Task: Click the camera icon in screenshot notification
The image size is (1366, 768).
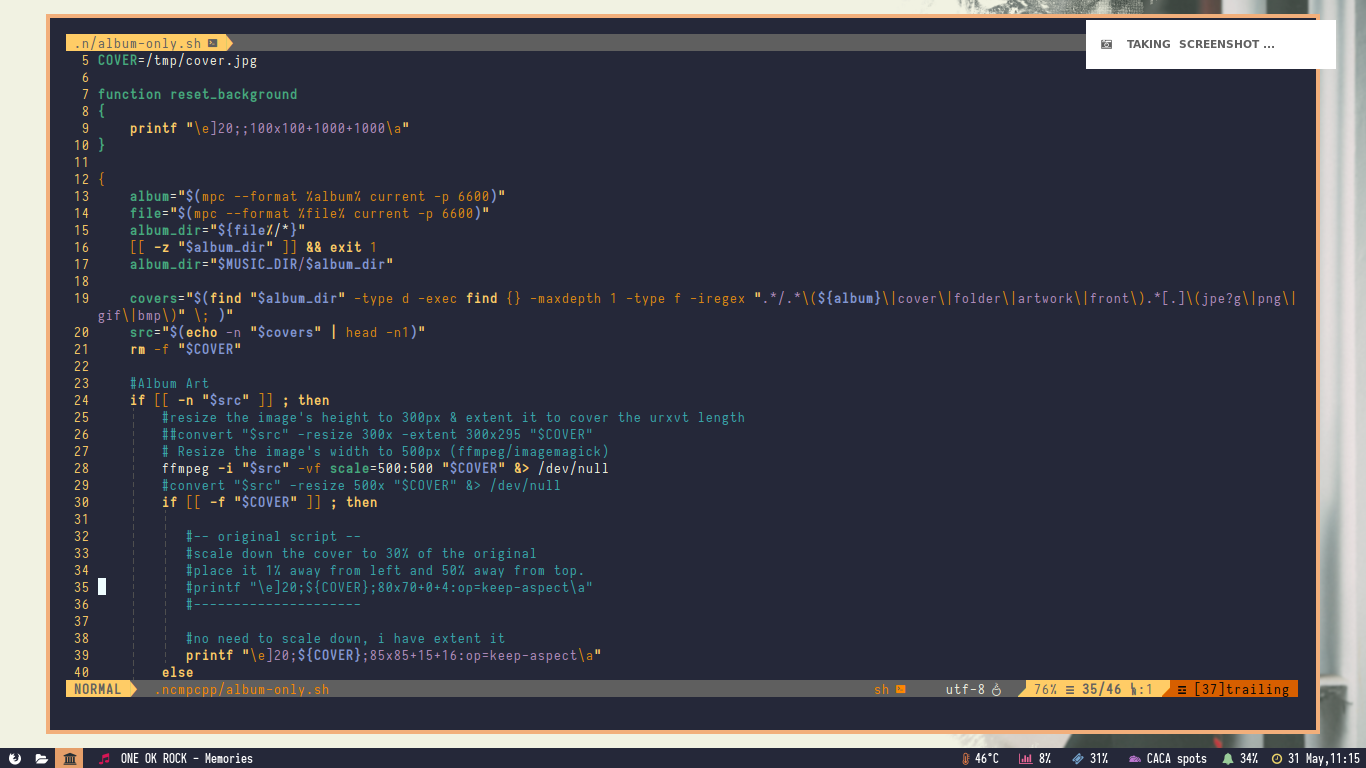Action: [1106, 44]
